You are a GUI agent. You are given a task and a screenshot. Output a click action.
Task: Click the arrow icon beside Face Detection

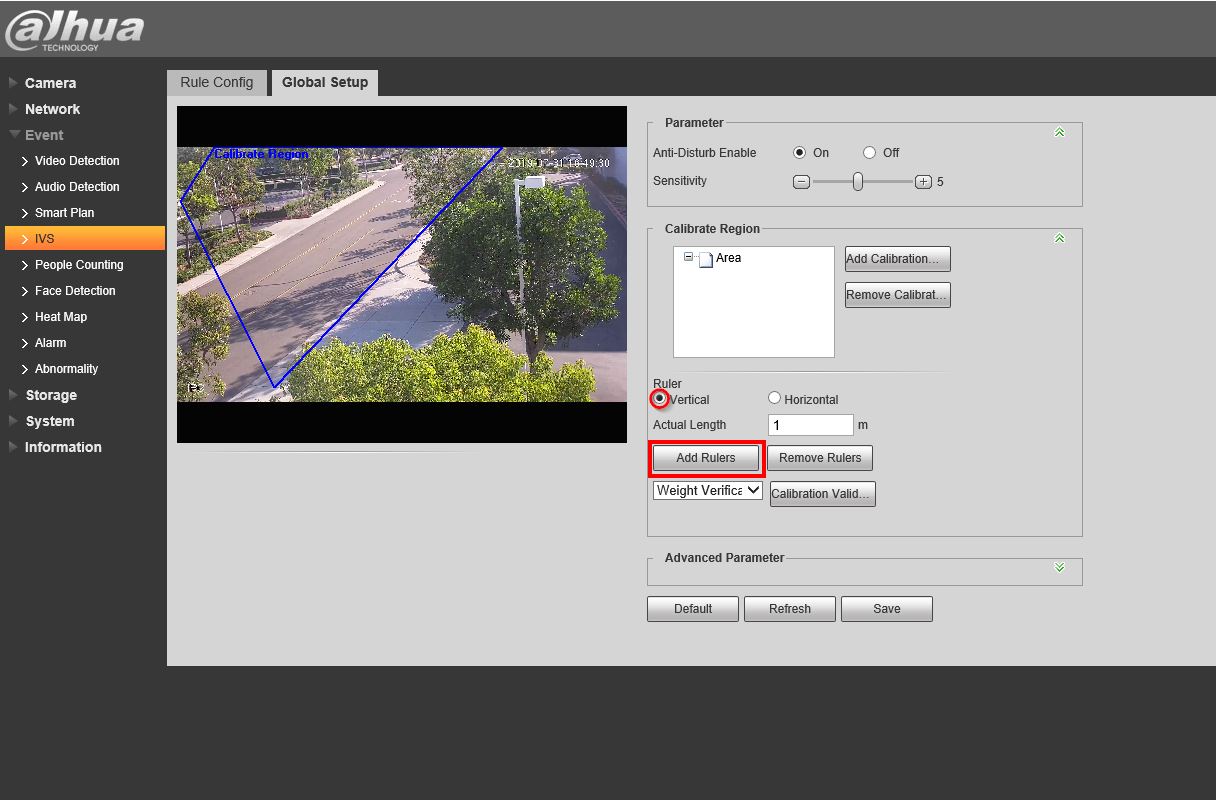[x=25, y=291]
